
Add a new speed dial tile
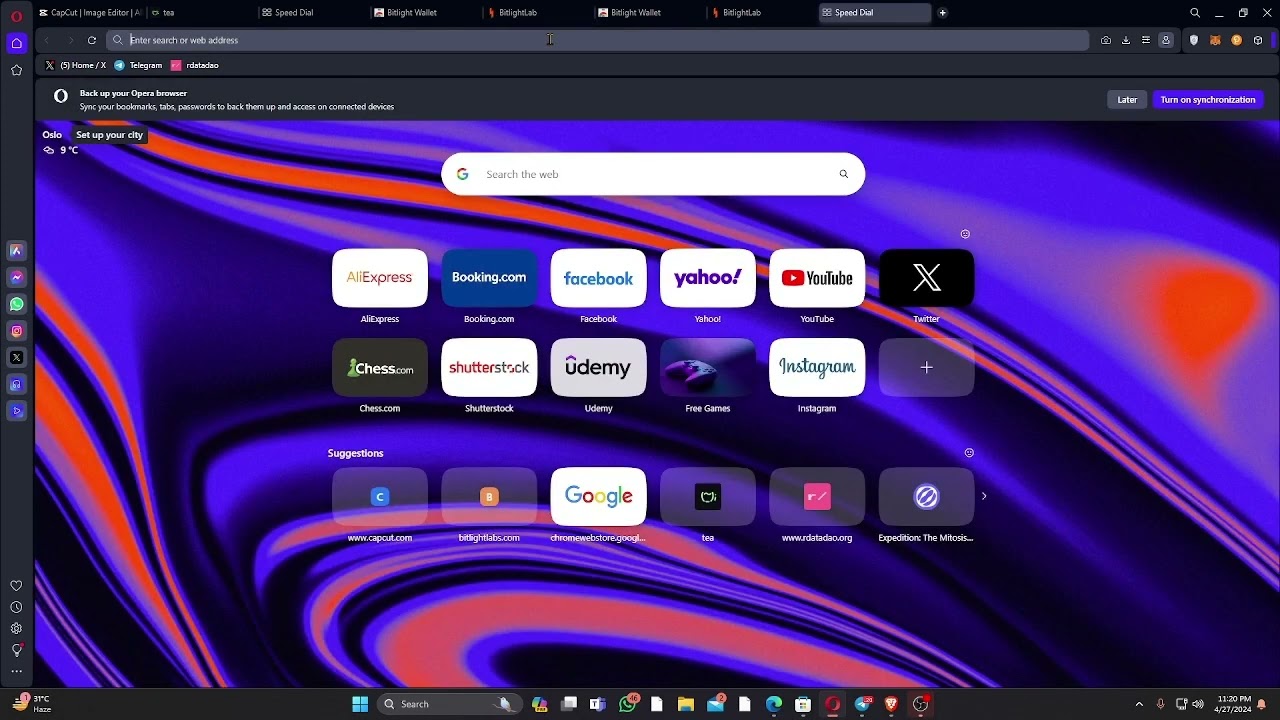[x=926, y=368]
